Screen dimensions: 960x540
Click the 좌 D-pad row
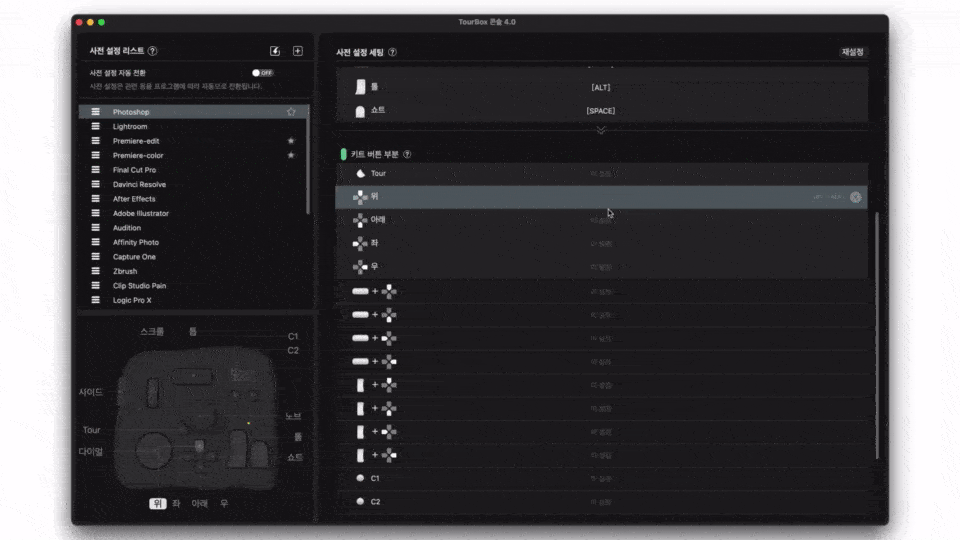click(x=601, y=244)
